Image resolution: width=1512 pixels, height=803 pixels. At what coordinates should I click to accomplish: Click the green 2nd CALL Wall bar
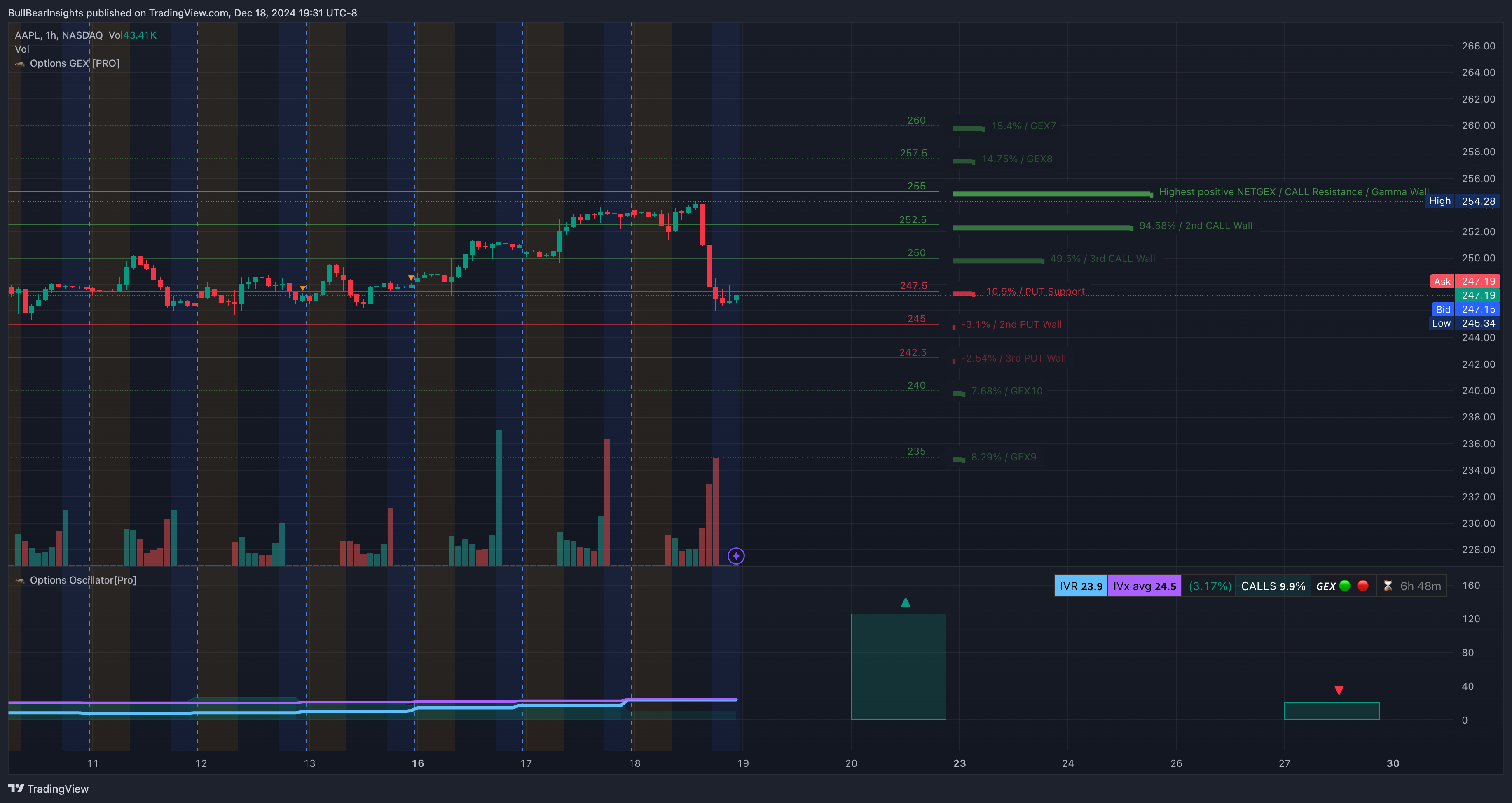click(1042, 228)
